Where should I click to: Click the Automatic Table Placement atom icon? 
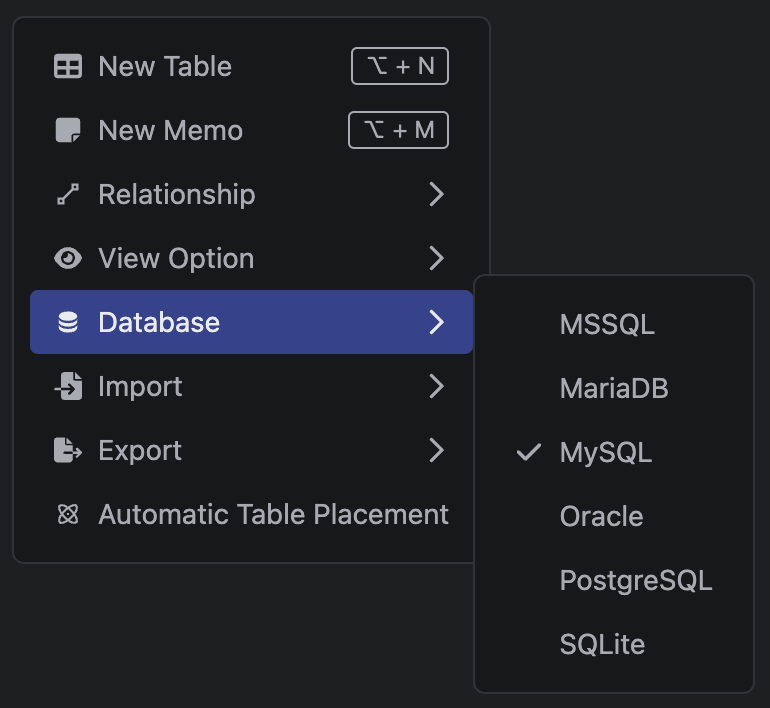(68, 515)
